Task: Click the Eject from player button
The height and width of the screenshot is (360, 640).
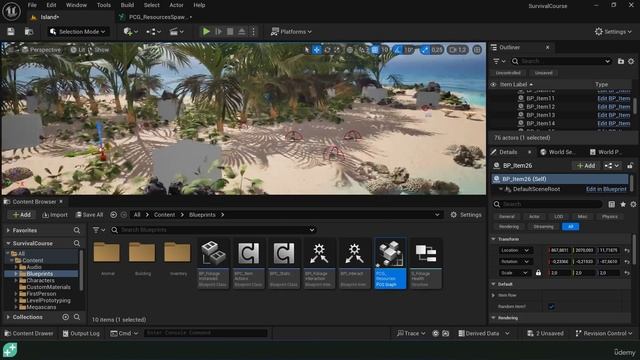Action: (242, 31)
